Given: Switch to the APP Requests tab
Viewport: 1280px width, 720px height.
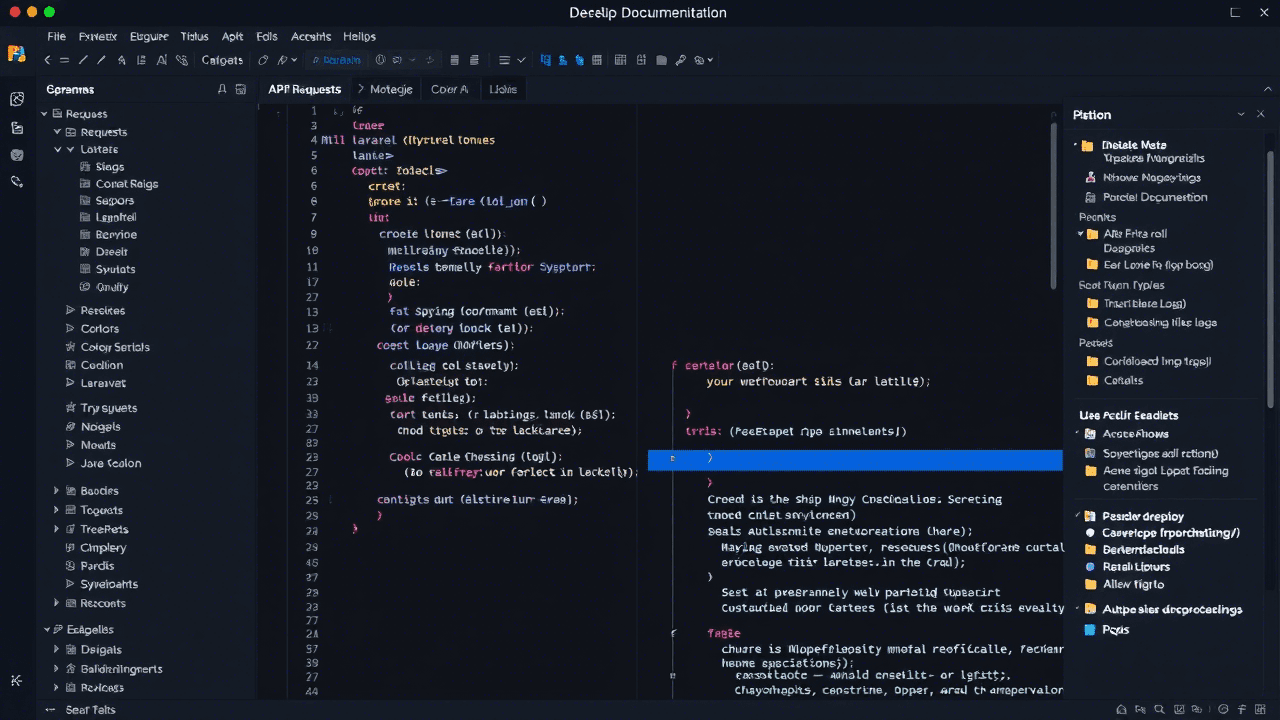Looking at the screenshot, I should 304,89.
